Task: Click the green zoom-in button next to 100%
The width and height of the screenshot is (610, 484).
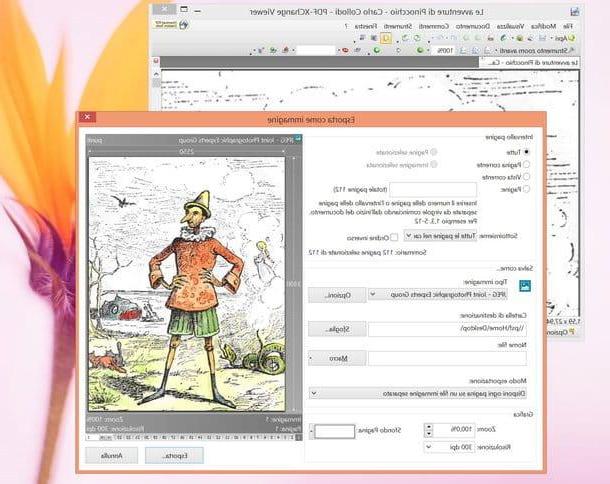Action: 420,50
